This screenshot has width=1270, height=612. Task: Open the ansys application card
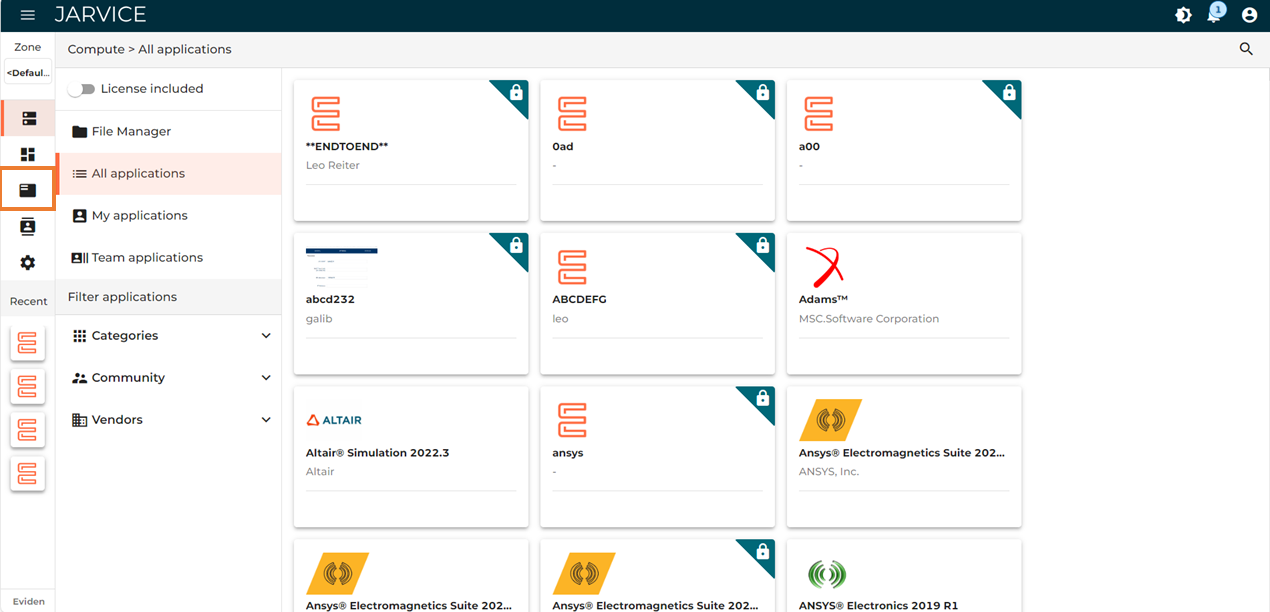(657, 457)
